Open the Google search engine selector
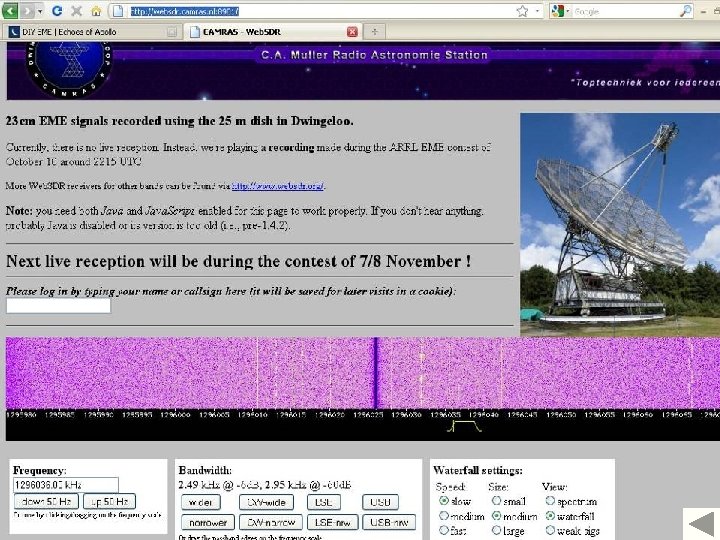The image size is (720, 540). click(560, 11)
